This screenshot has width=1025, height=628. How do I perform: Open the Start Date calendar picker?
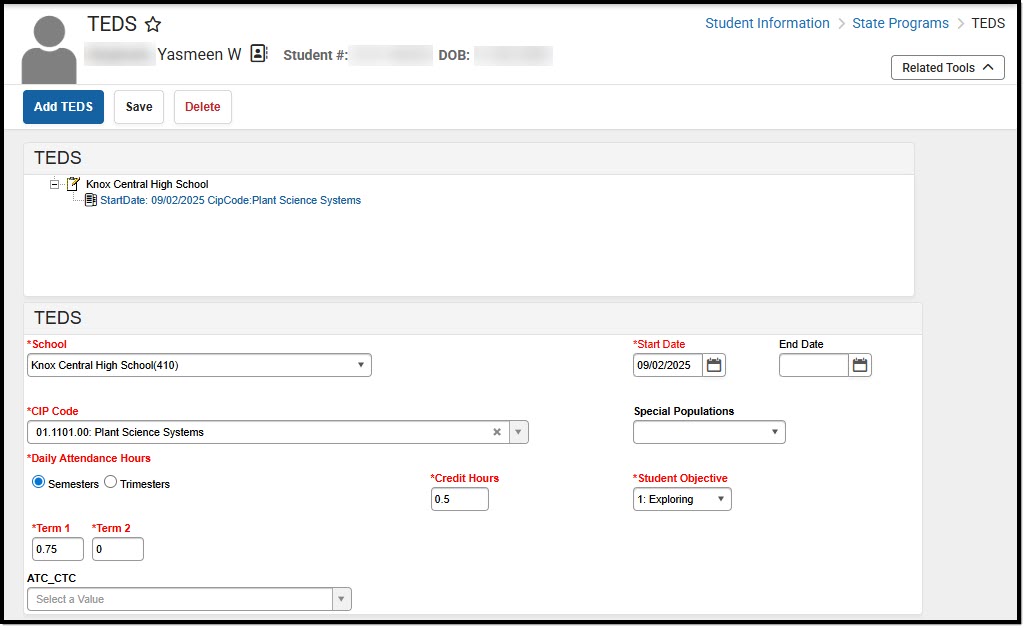click(x=714, y=365)
